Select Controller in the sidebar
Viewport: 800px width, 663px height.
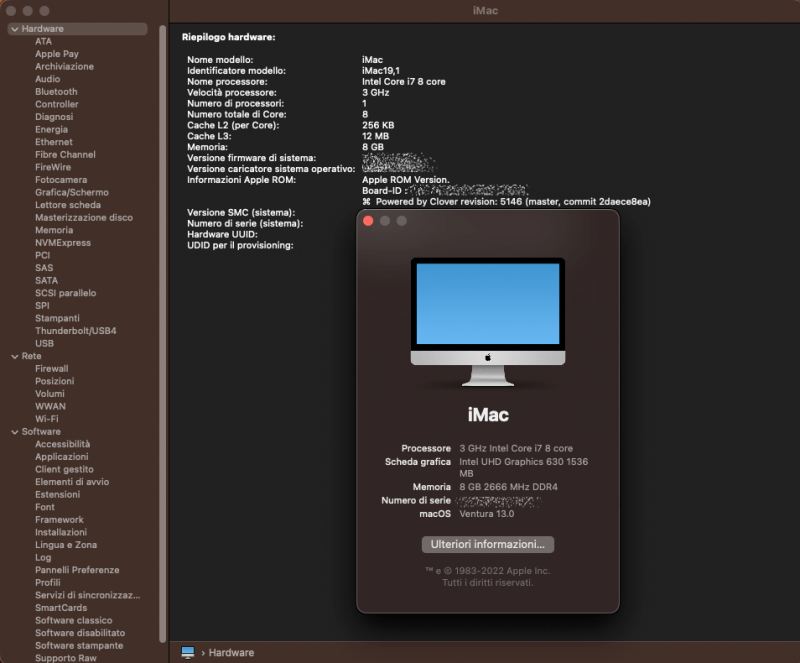57,104
